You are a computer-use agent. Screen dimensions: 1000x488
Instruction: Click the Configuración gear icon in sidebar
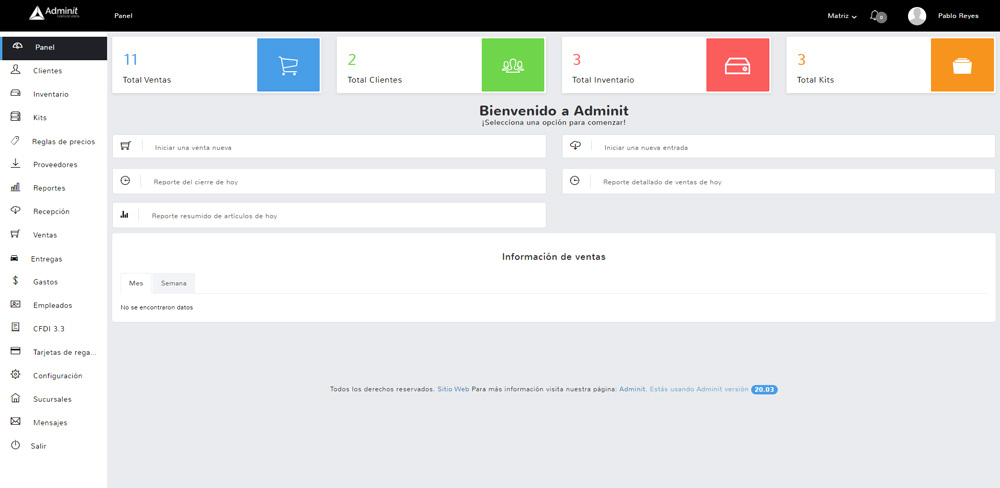click(15, 375)
